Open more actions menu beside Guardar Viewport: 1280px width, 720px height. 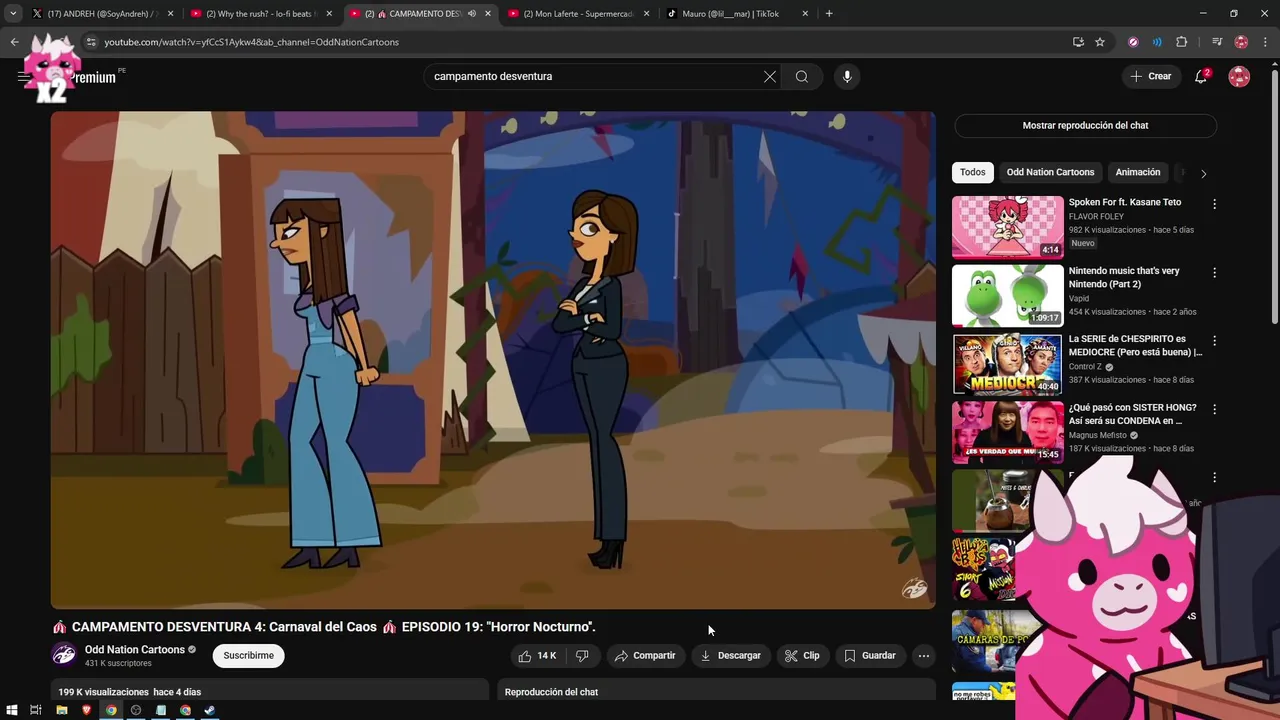point(924,656)
